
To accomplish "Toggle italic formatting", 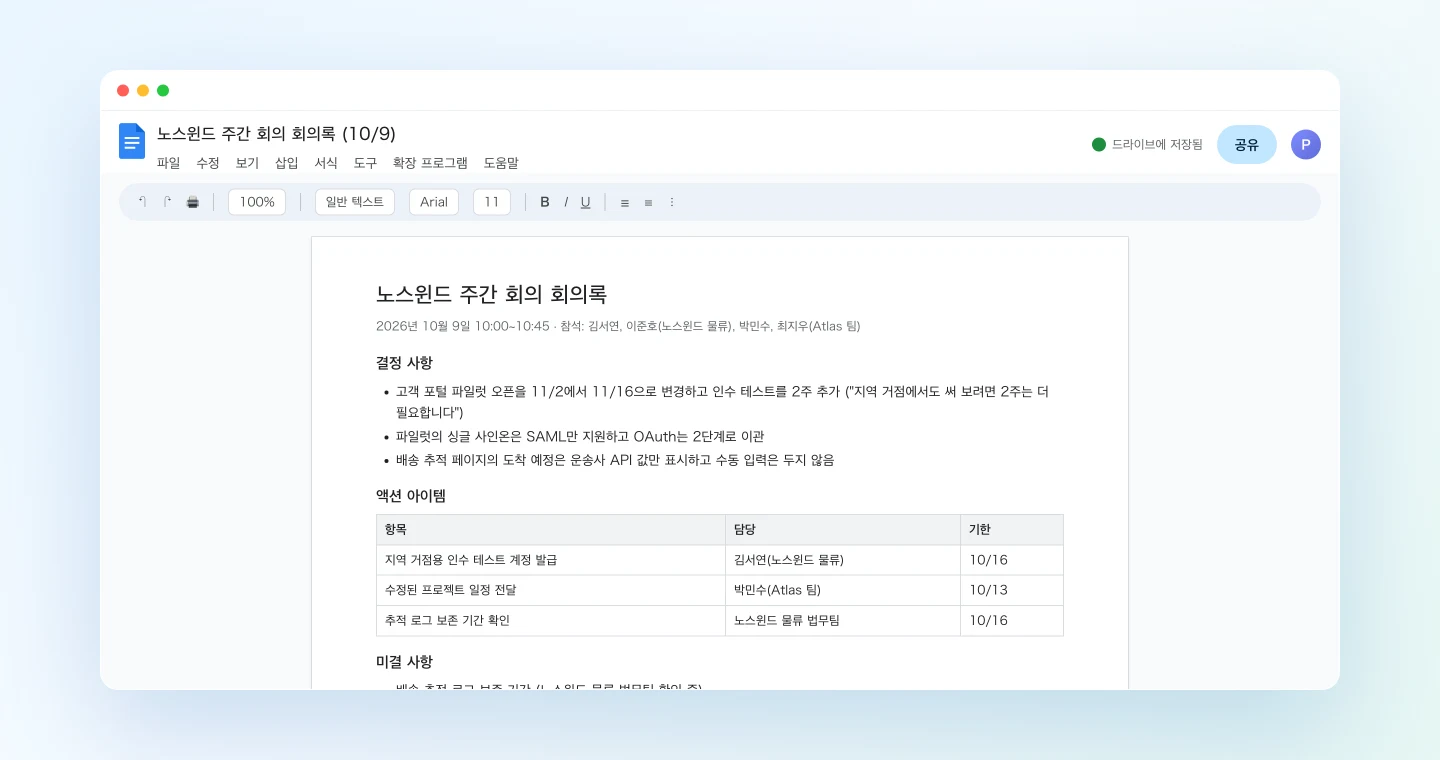I will (566, 202).
